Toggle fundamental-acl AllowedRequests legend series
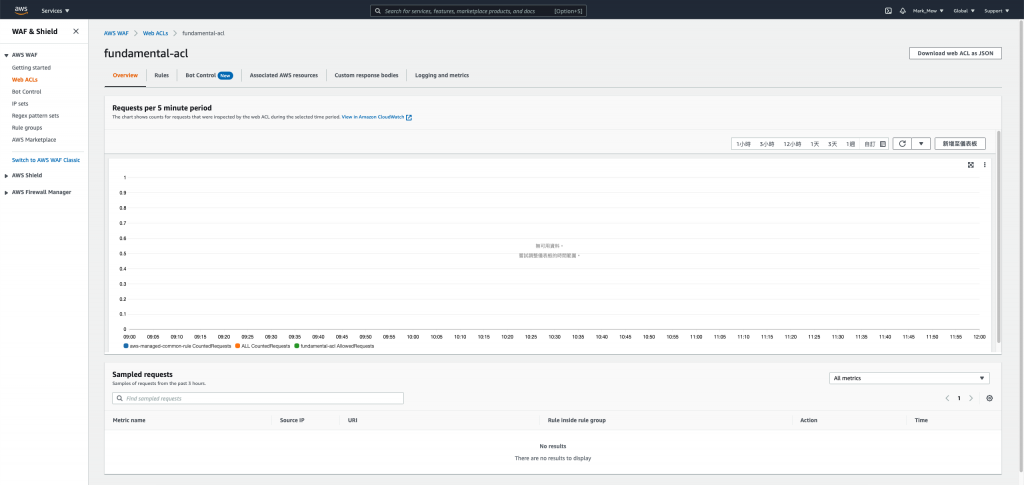This screenshot has width=1024, height=485. (x=334, y=346)
